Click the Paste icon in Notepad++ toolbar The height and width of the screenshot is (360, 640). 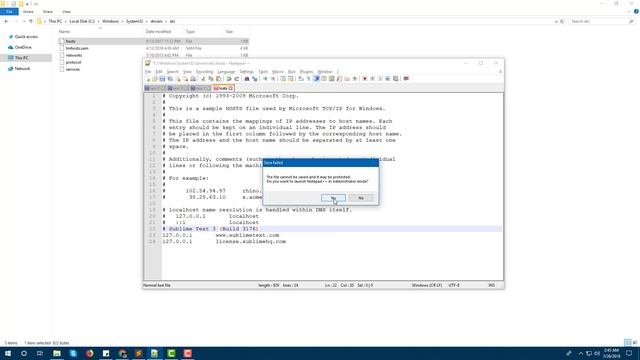pyautogui.click(x=218, y=79)
